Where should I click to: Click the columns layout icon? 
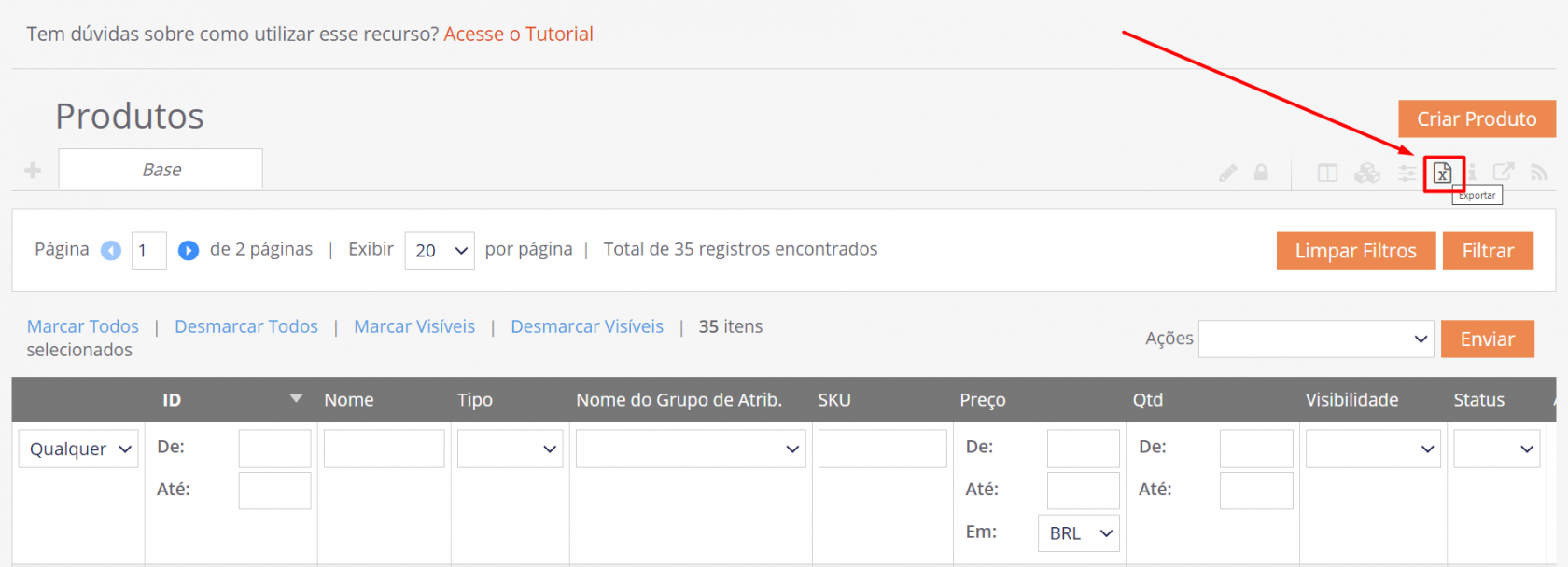click(x=1327, y=173)
